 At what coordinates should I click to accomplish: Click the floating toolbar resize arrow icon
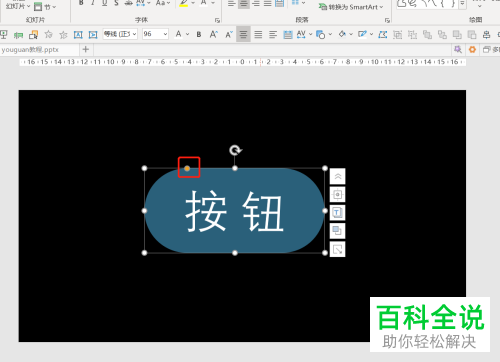[337, 249]
